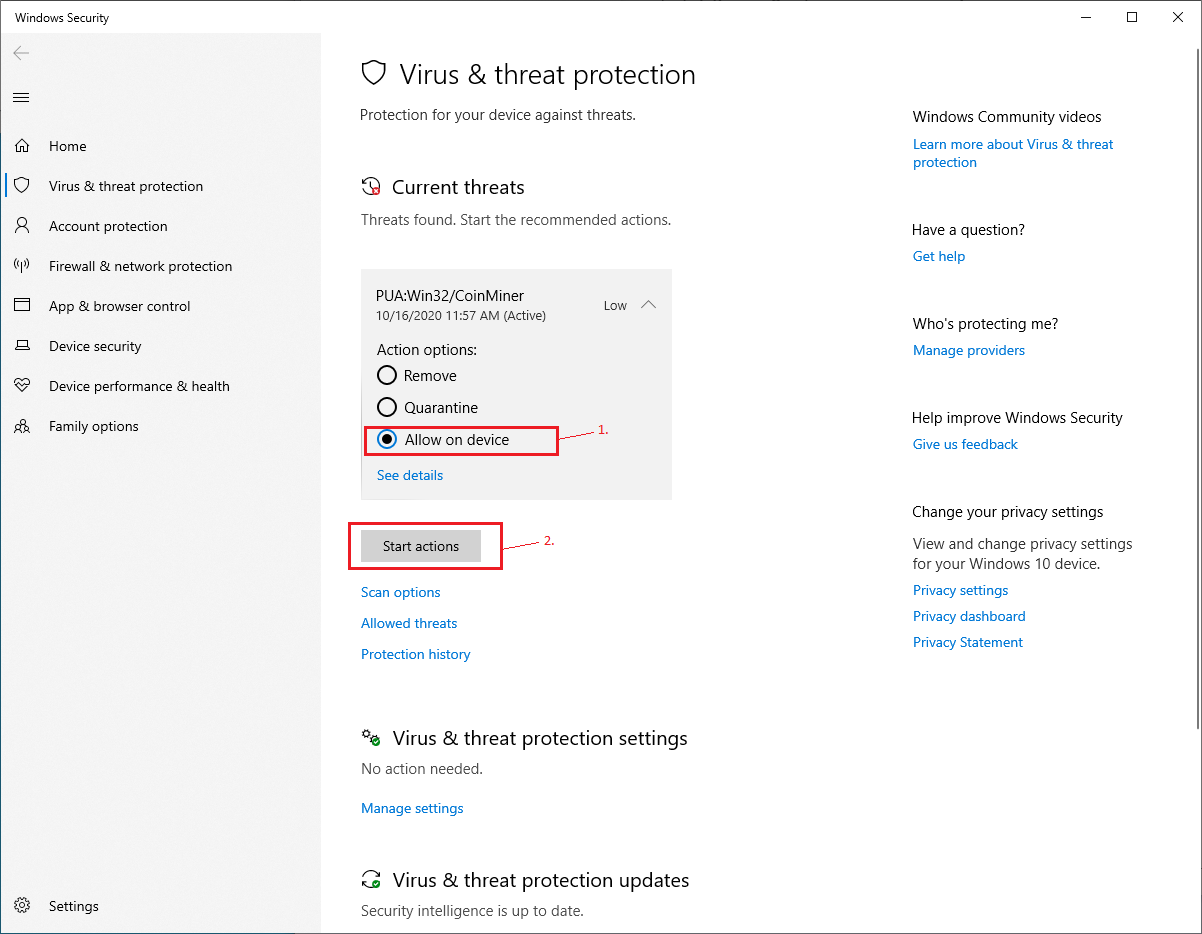The image size is (1202, 934).
Task: Click the Device performance & health heart icon
Action: click(x=22, y=386)
